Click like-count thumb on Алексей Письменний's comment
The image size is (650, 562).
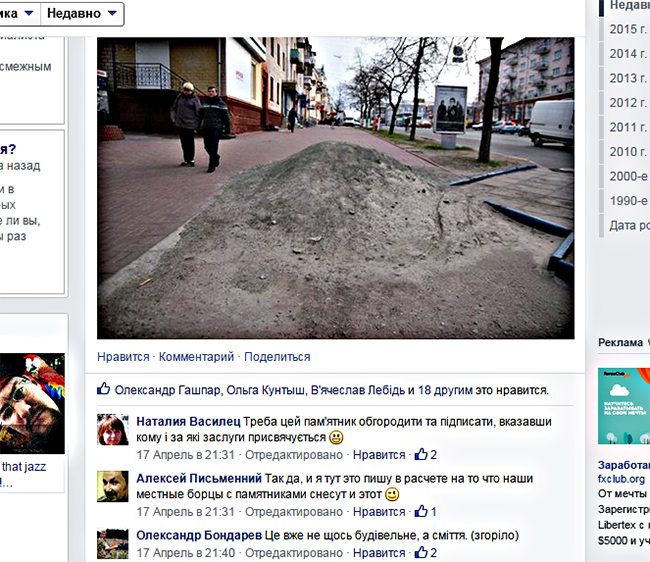pyautogui.click(x=422, y=512)
